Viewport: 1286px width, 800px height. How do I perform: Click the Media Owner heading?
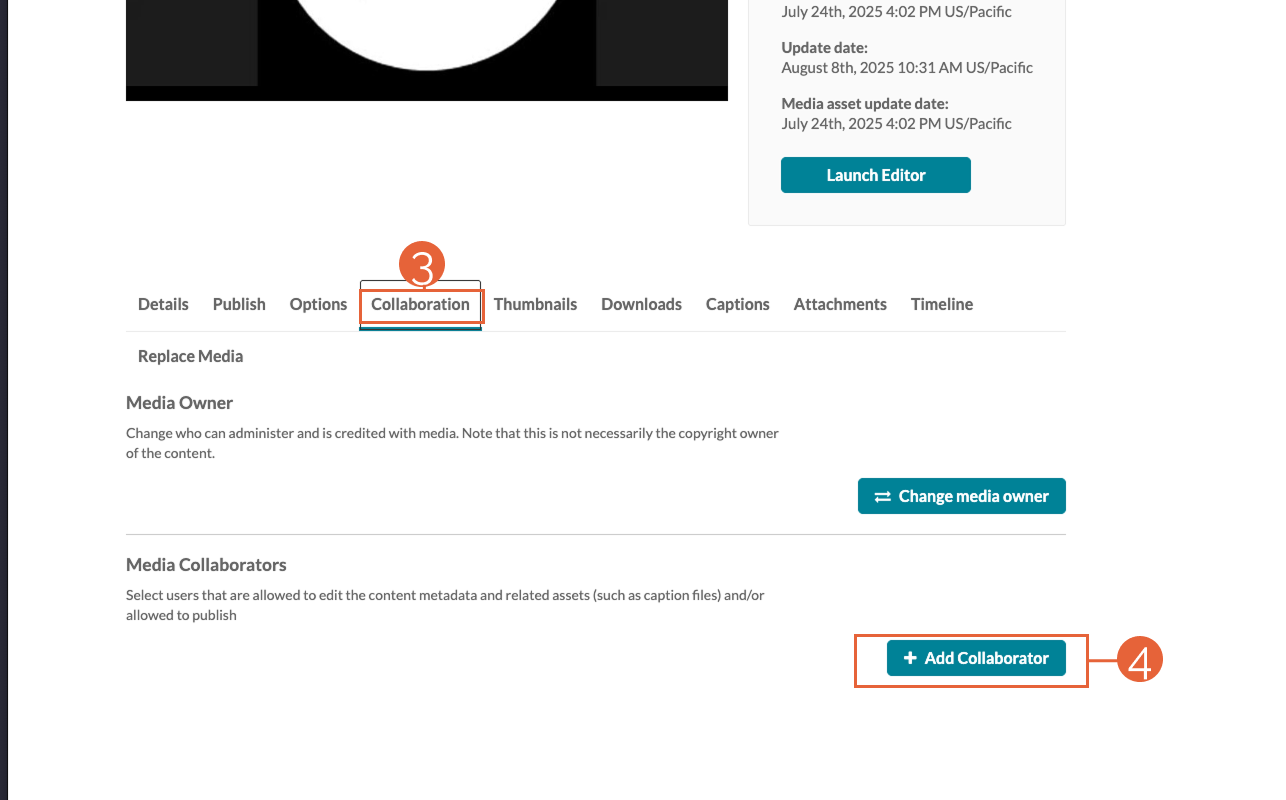pyautogui.click(x=179, y=403)
